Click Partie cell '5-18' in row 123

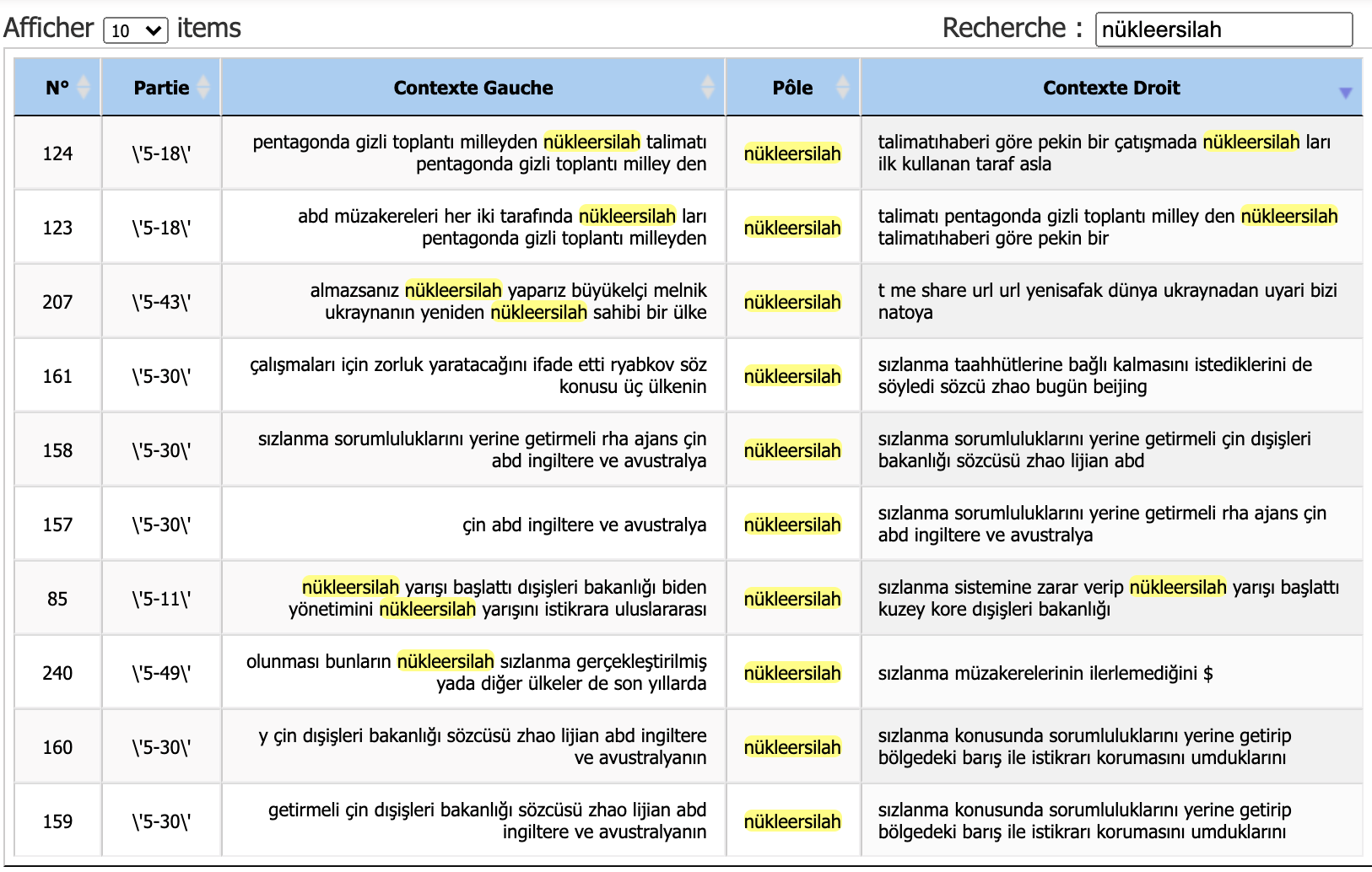pyautogui.click(x=161, y=228)
